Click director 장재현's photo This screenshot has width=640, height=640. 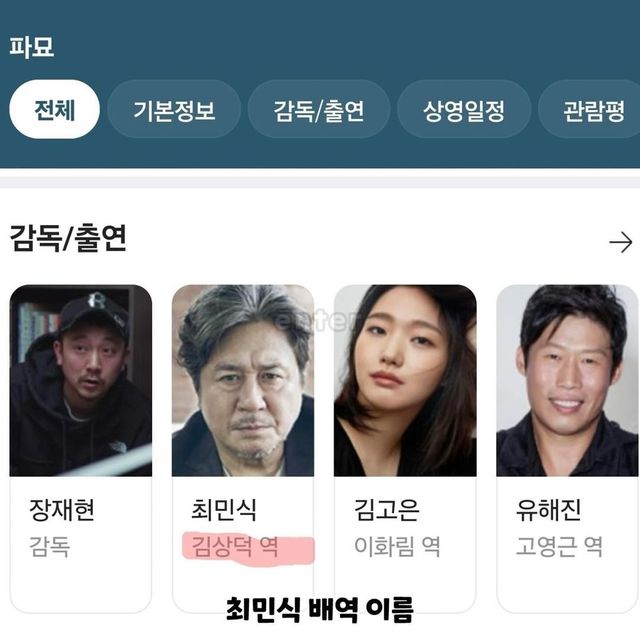coord(81,380)
